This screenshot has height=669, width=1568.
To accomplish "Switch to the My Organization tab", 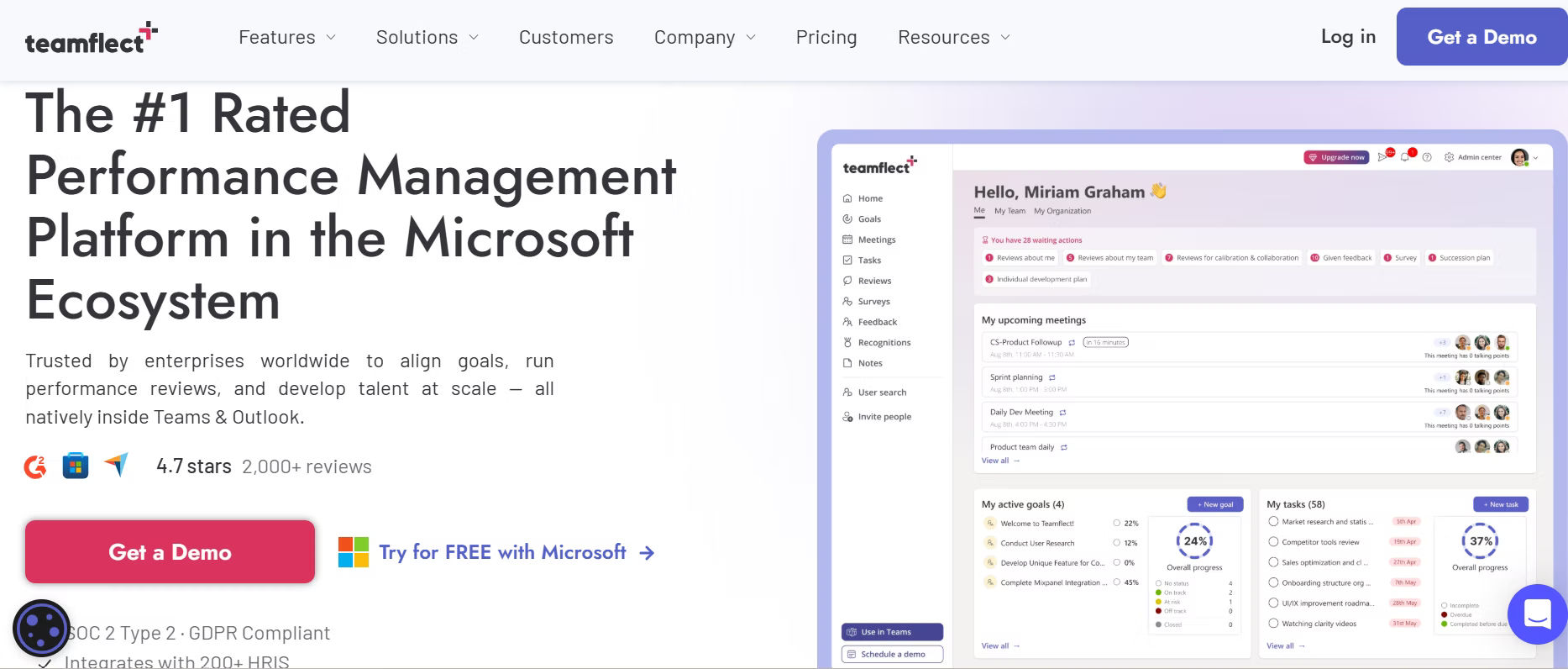I will point(1062,211).
